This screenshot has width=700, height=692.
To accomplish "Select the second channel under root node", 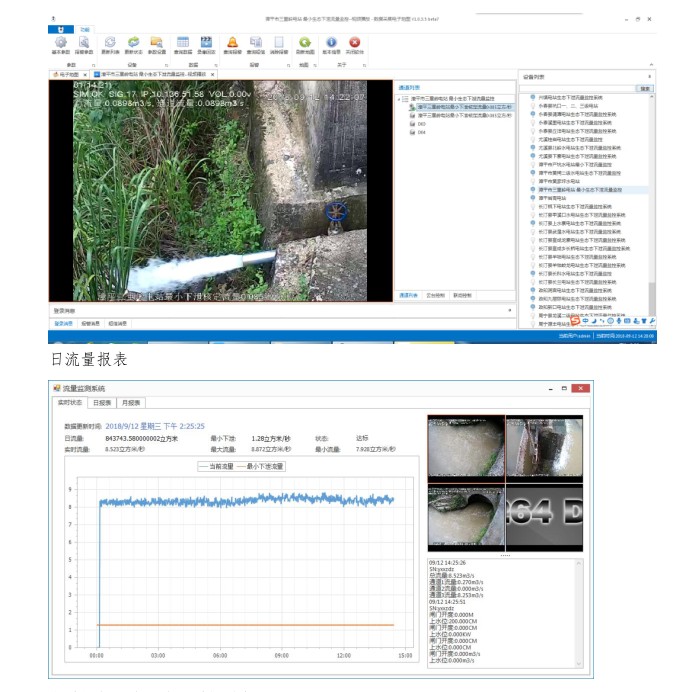I will [464, 116].
